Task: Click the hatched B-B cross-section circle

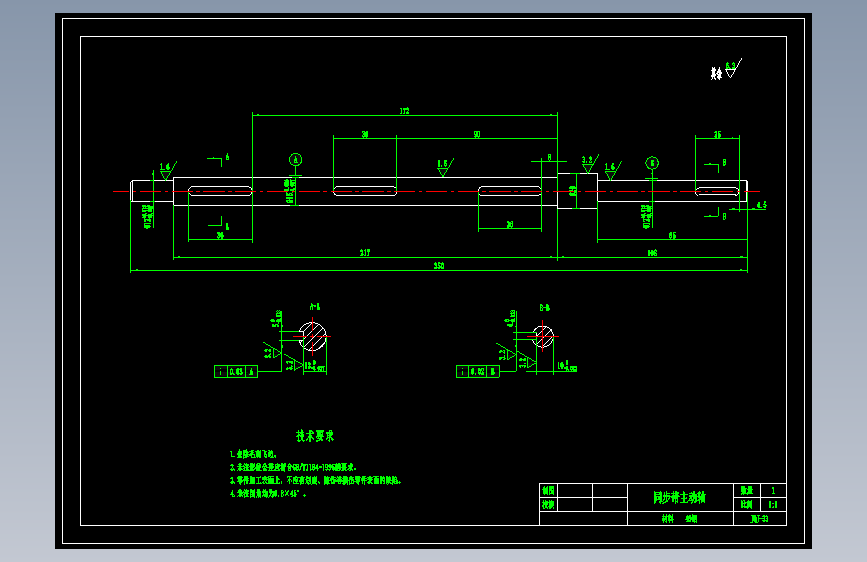Action: 543,336
